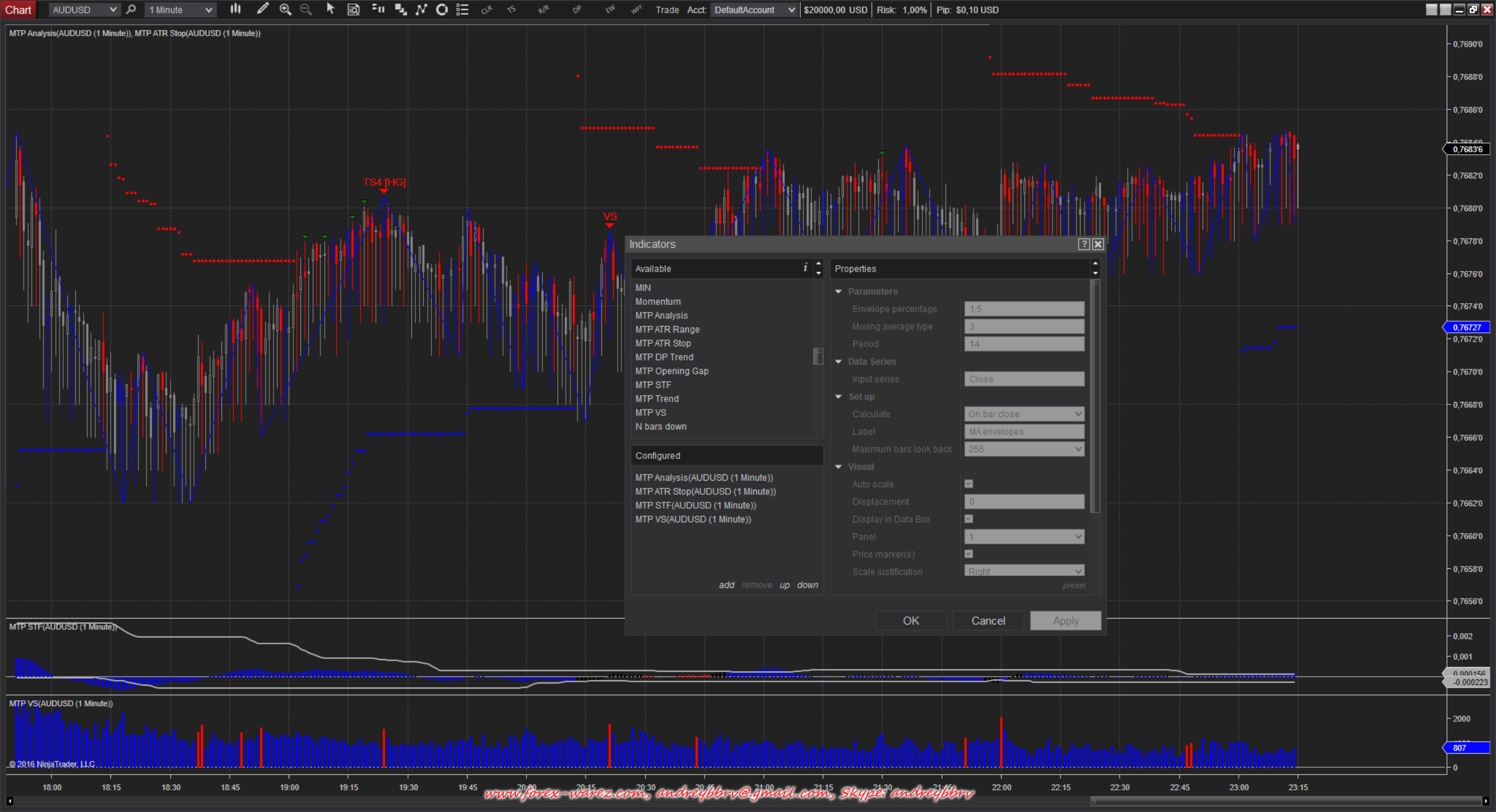1496x812 pixels.
Task: Click the horizontal chart scrollbar at bottom
Action: (x=1286, y=801)
